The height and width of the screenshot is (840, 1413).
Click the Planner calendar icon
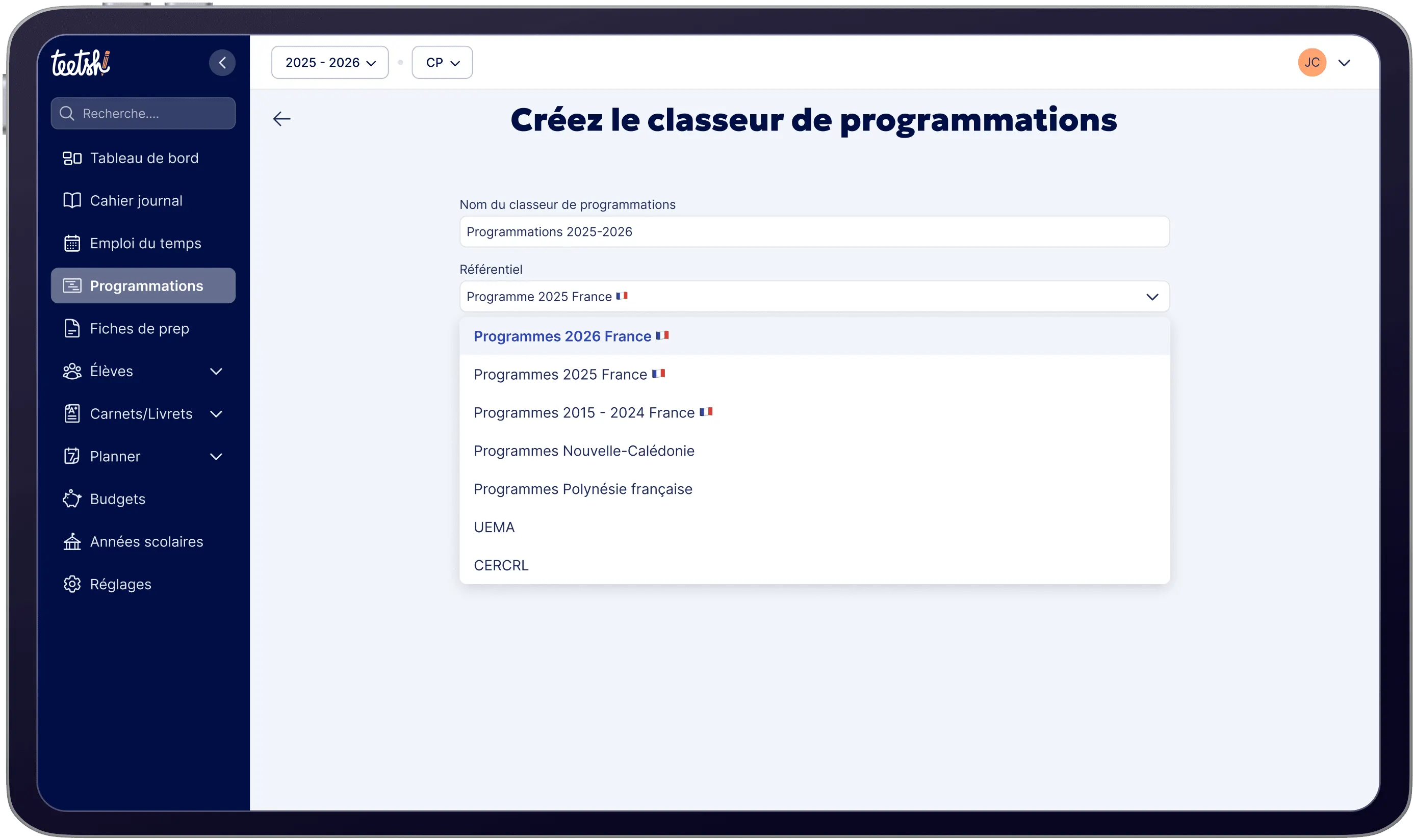tap(72, 456)
